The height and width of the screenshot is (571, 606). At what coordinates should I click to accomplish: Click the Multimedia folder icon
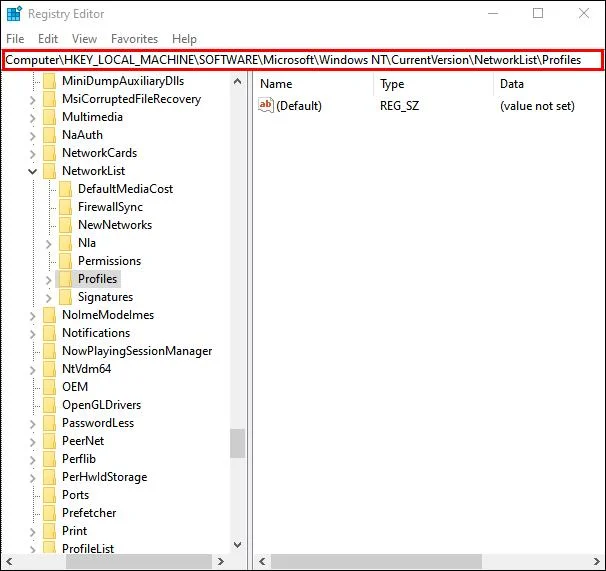tap(49, 117)
